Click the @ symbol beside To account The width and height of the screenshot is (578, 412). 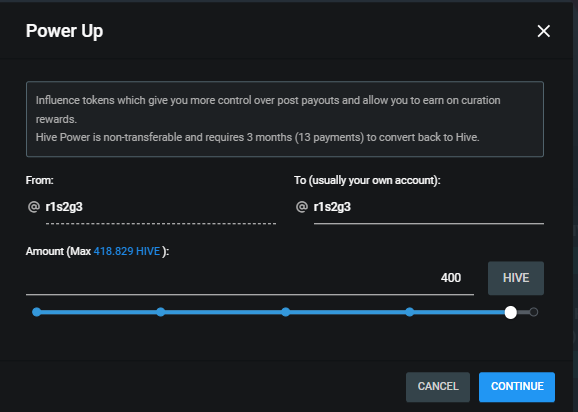point(302,207)
